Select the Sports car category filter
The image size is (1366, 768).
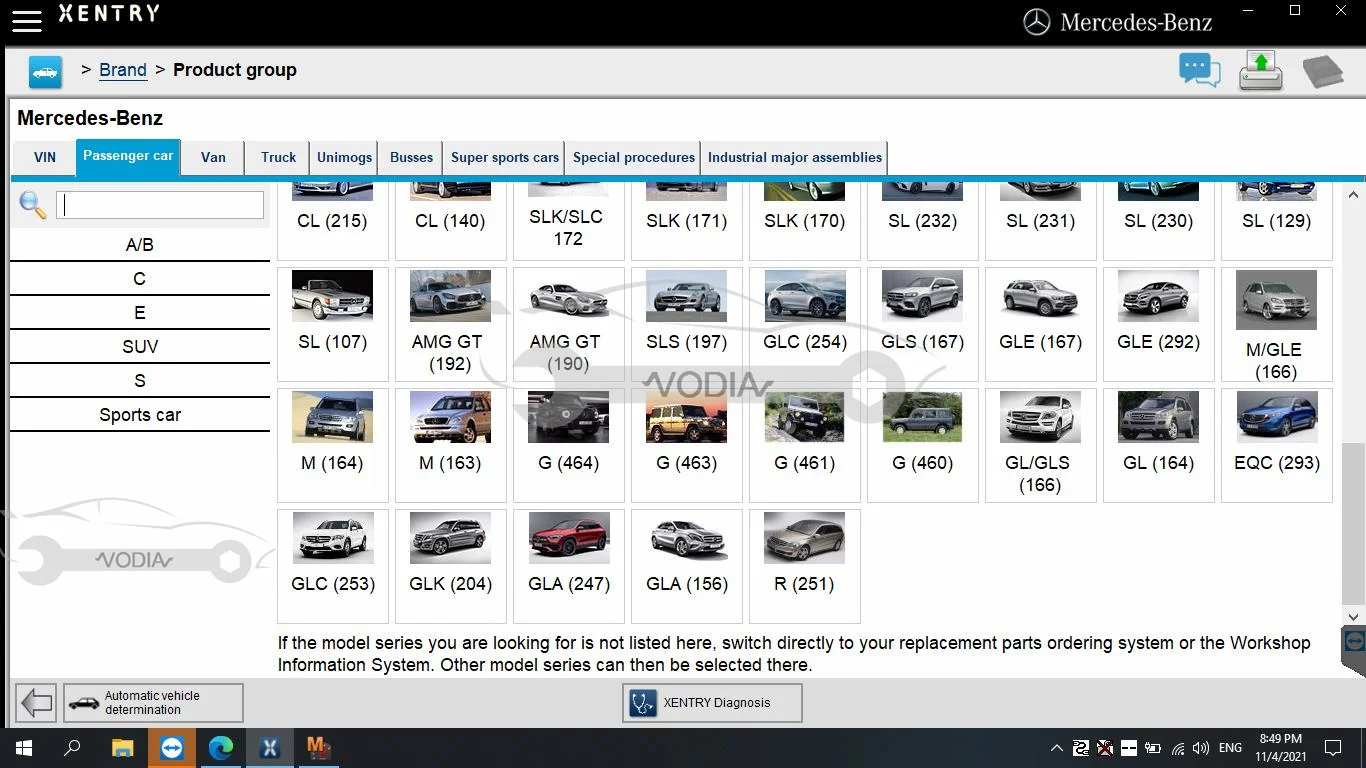(140, 415)
